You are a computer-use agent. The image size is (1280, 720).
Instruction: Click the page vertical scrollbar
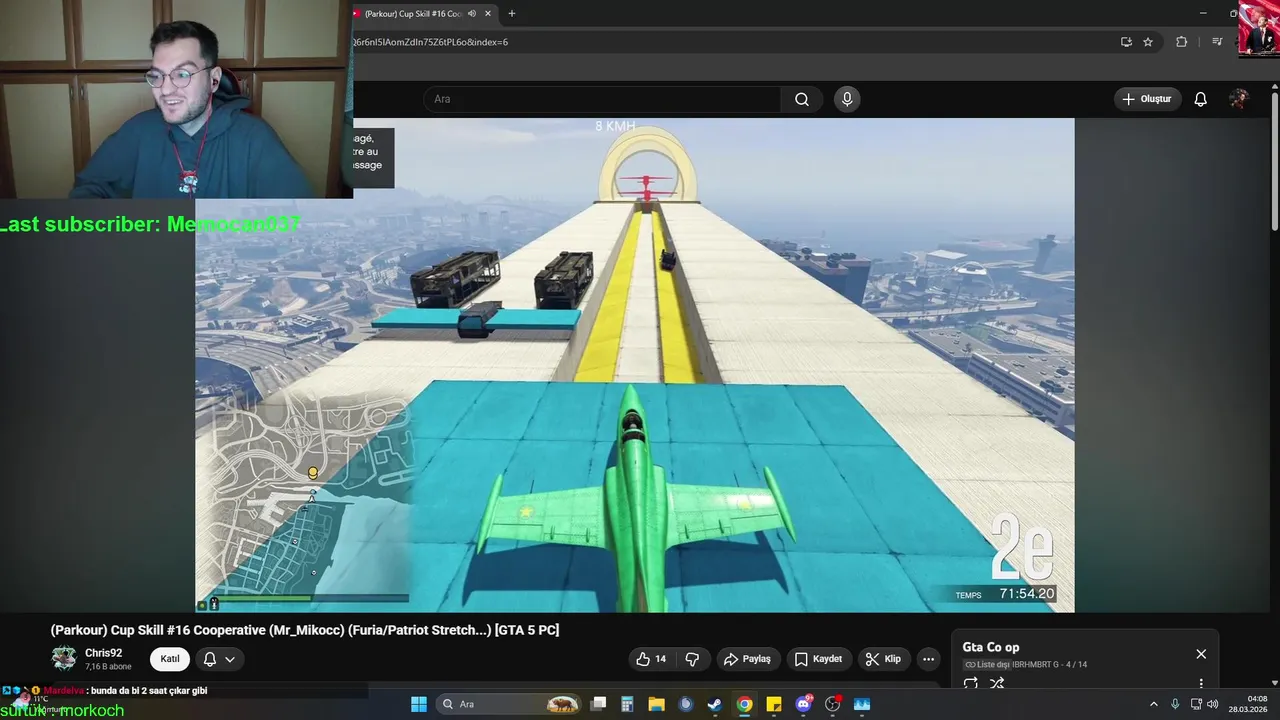(1274, 160)
